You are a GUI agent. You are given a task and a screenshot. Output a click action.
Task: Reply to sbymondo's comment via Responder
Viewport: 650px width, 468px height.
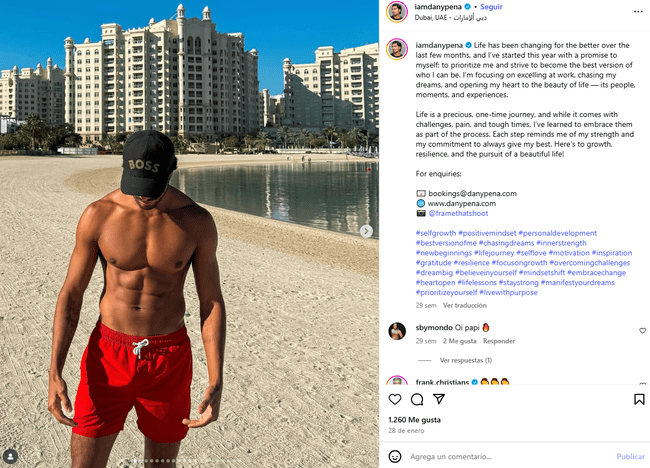(x=499, y=341)
